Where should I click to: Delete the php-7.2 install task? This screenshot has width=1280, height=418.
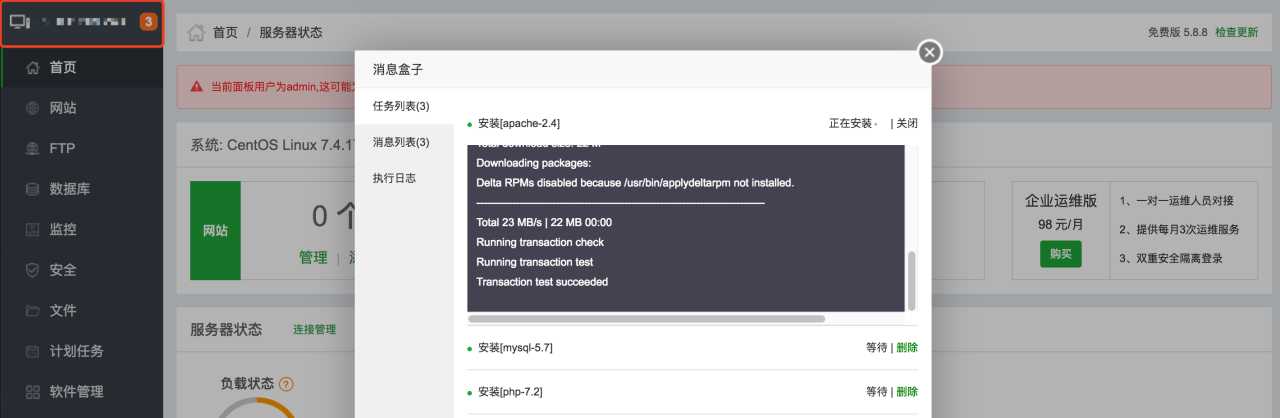(x=907, y=392)
